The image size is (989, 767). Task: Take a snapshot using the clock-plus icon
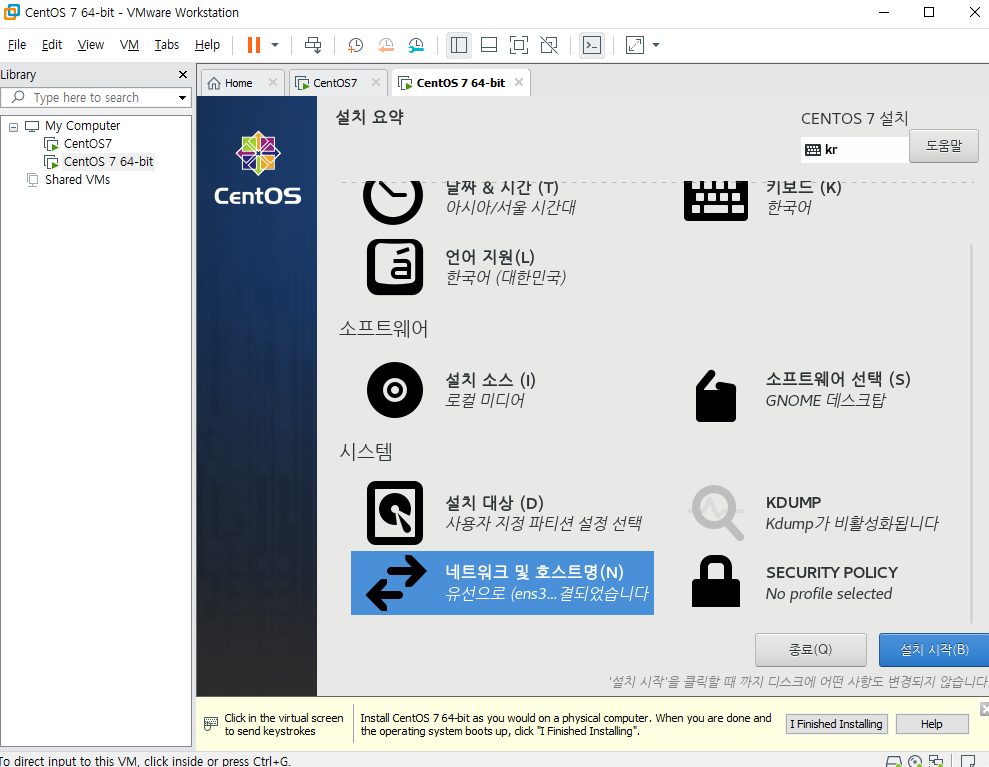coord(355,45)
